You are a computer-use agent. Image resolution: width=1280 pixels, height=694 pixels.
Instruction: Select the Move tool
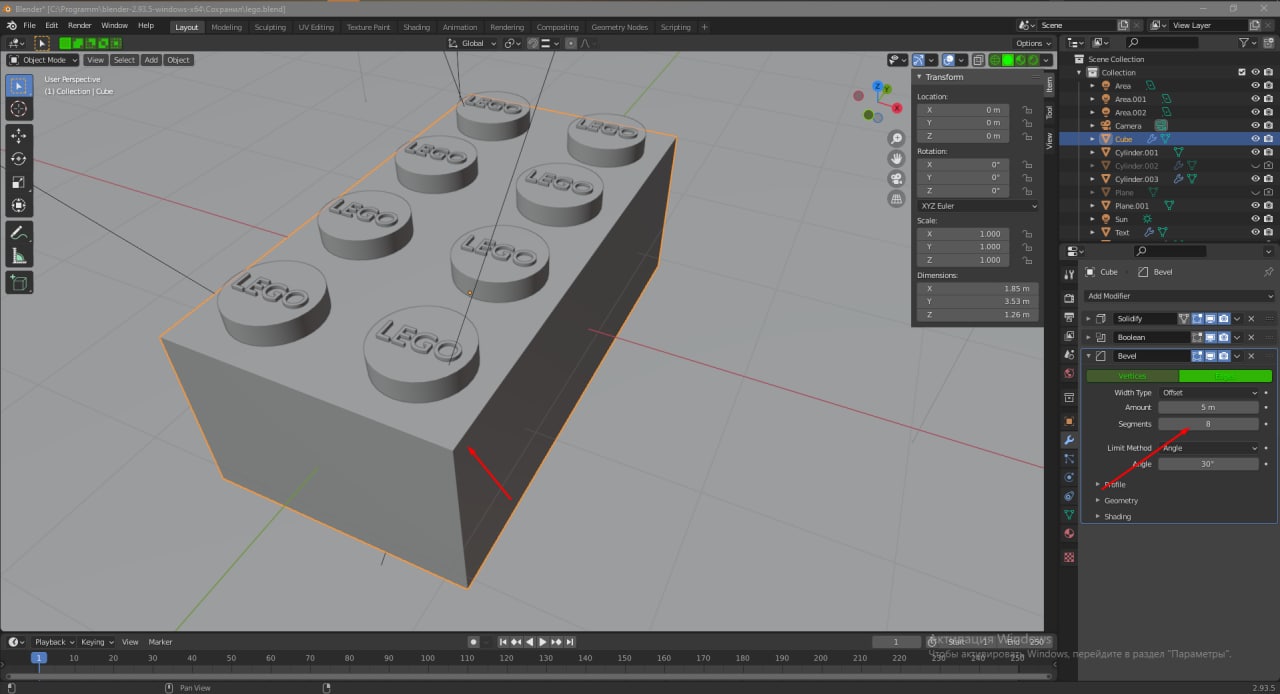[x=19, y=135]
